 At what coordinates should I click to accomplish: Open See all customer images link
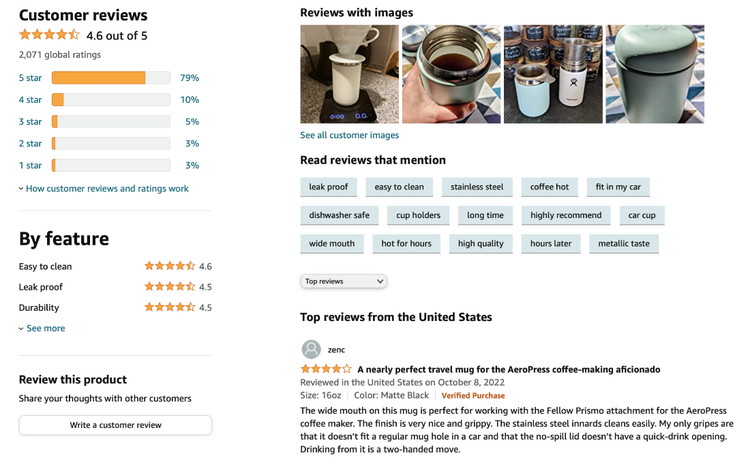349,135
